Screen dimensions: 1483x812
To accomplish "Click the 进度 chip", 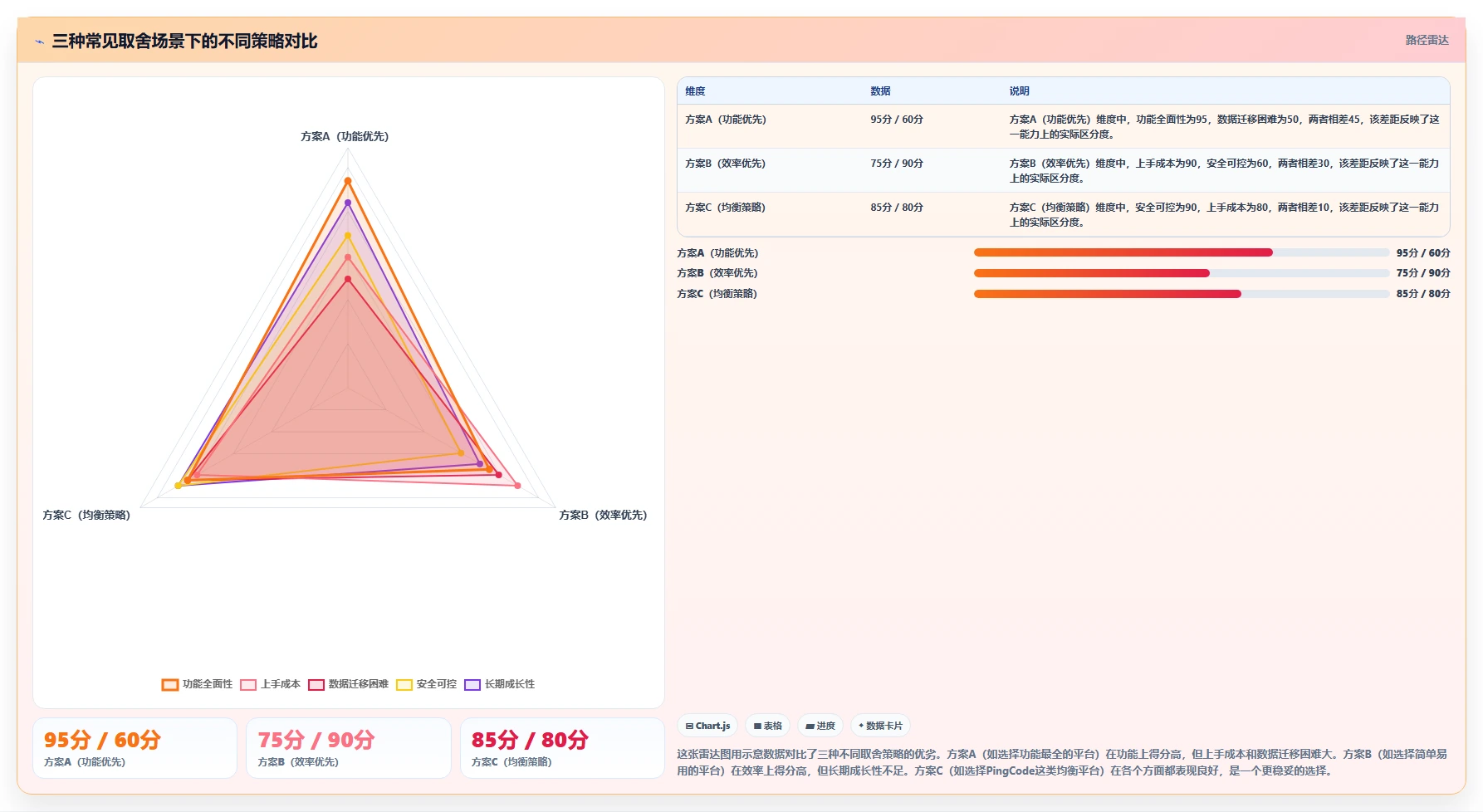I will click(x=820, y=726).
